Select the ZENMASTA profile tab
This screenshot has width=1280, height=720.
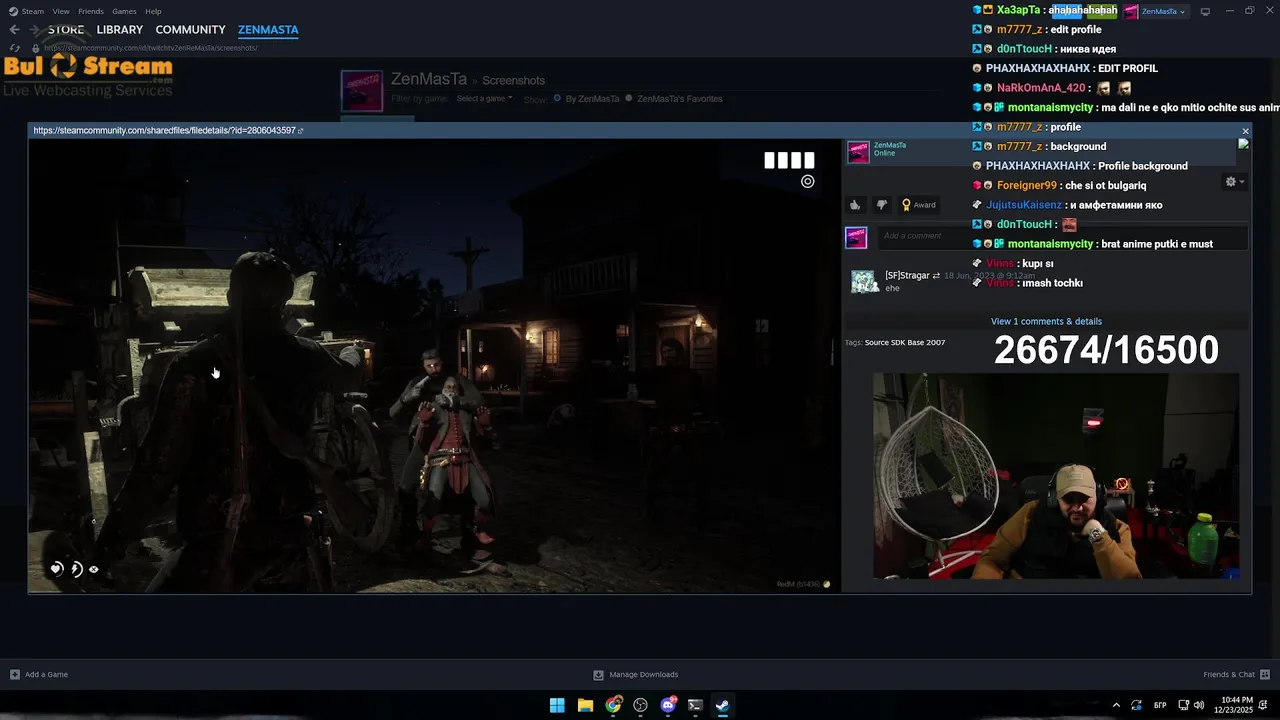click(268, 30)
